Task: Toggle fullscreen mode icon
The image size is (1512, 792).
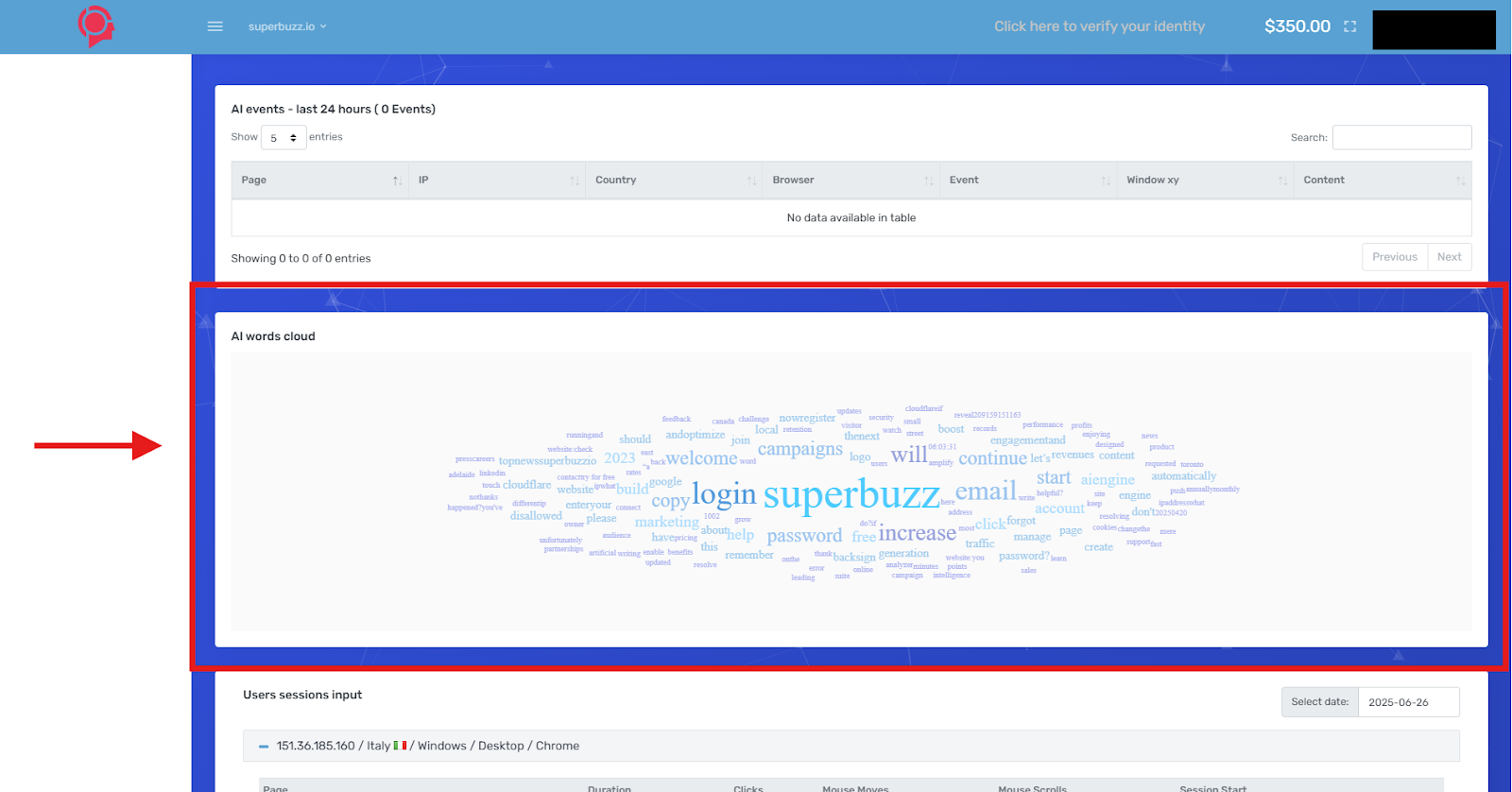Action: [x=1350, y=26]
